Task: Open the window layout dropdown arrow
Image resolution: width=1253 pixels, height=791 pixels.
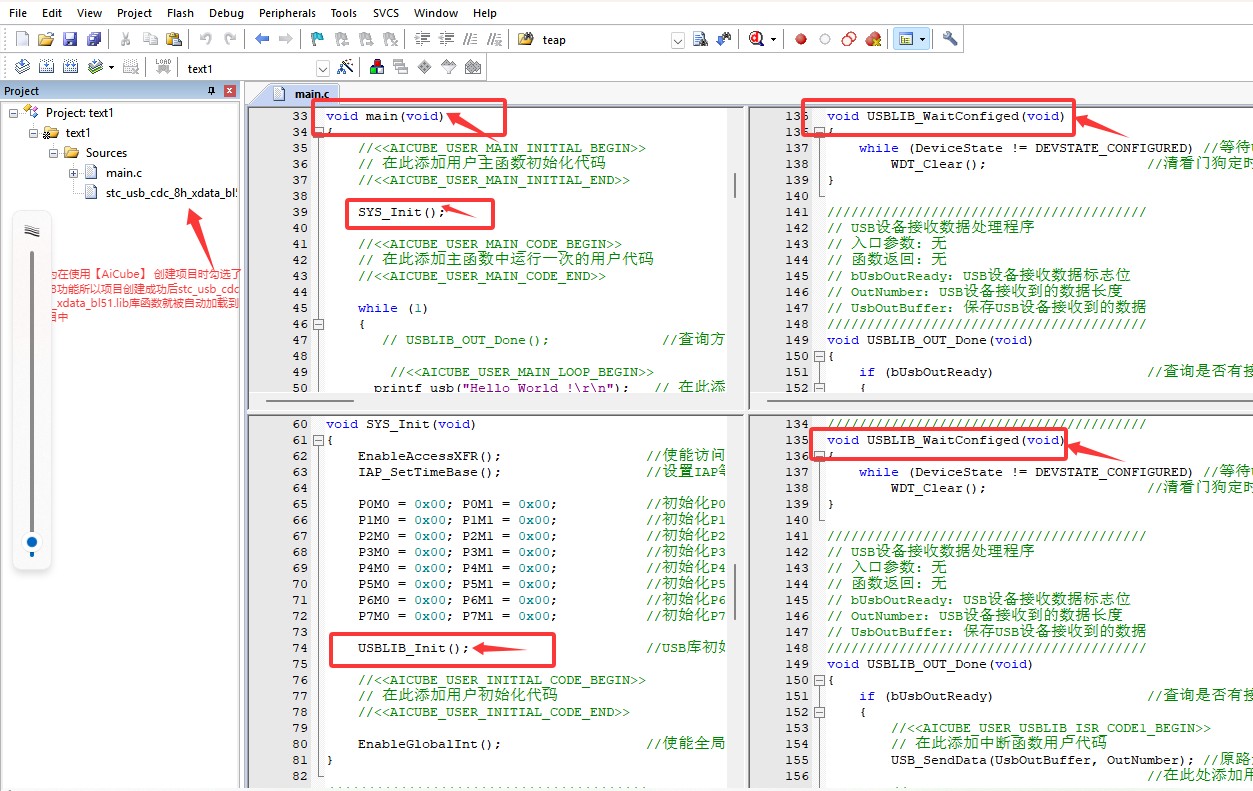Action: click(x=921, y=40)
